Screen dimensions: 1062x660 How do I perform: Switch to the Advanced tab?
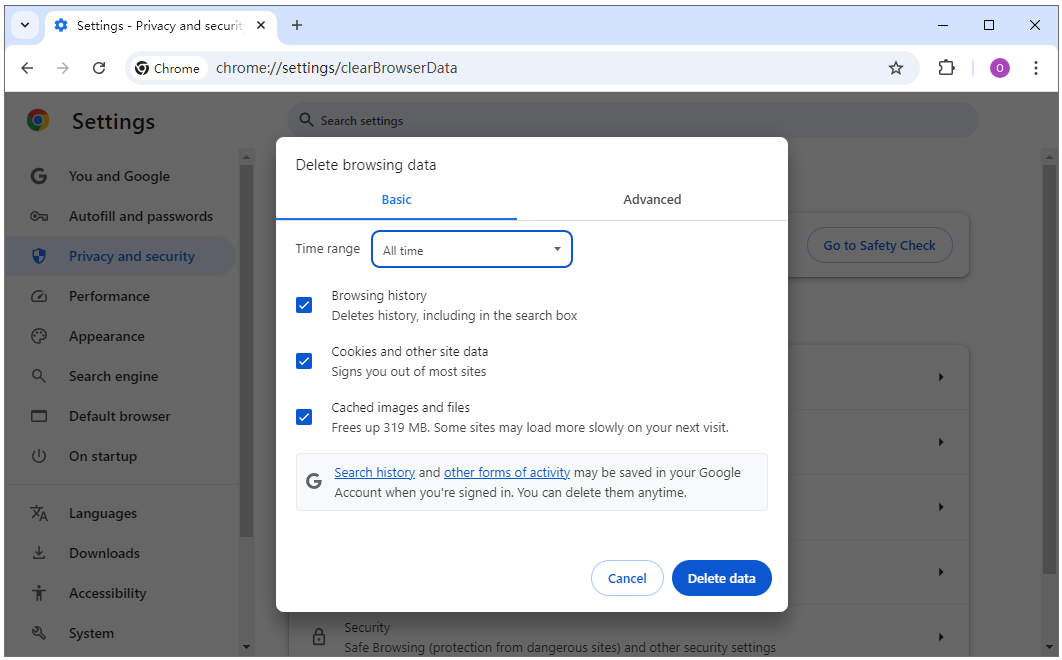[652, 199]
